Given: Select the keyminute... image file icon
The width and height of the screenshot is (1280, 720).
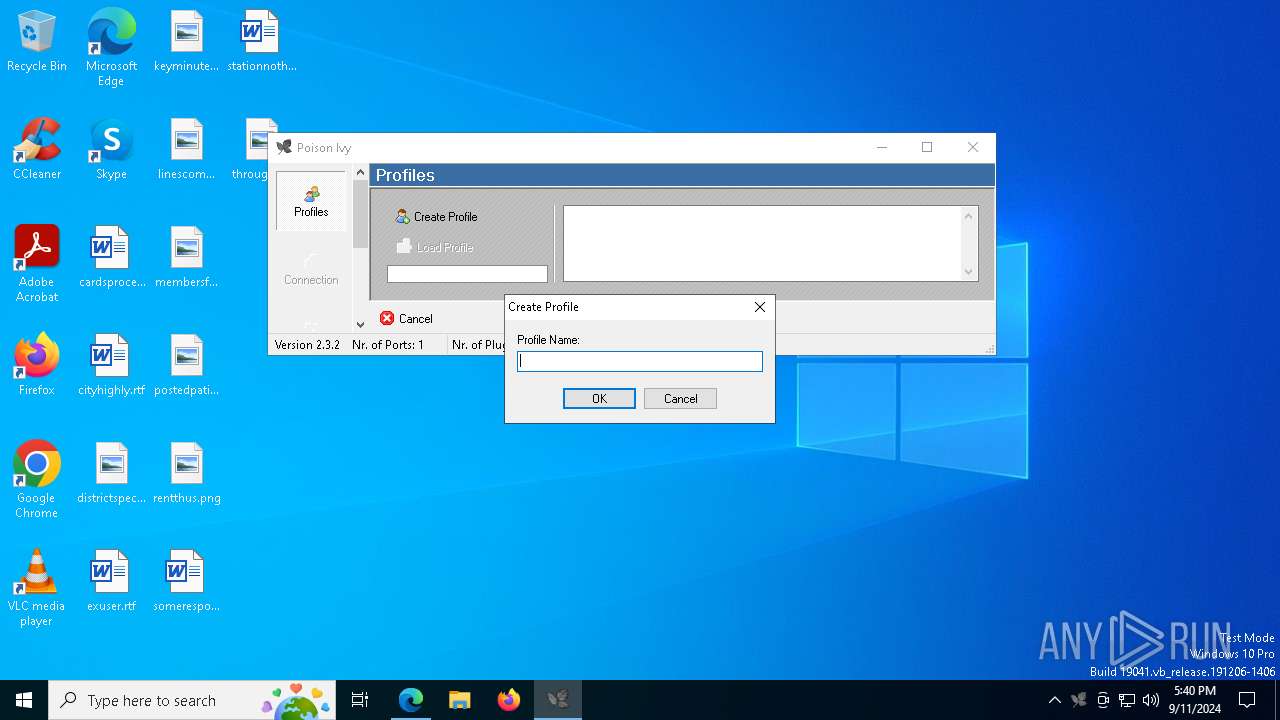Looking at the screenshot, I should click(187, 41).
